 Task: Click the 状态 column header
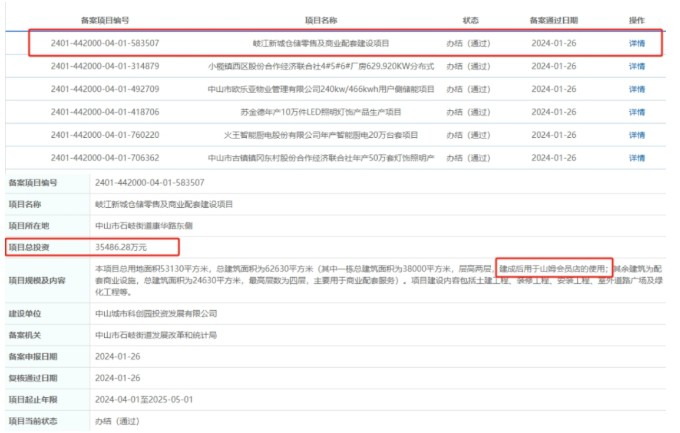tap(471, 20)
